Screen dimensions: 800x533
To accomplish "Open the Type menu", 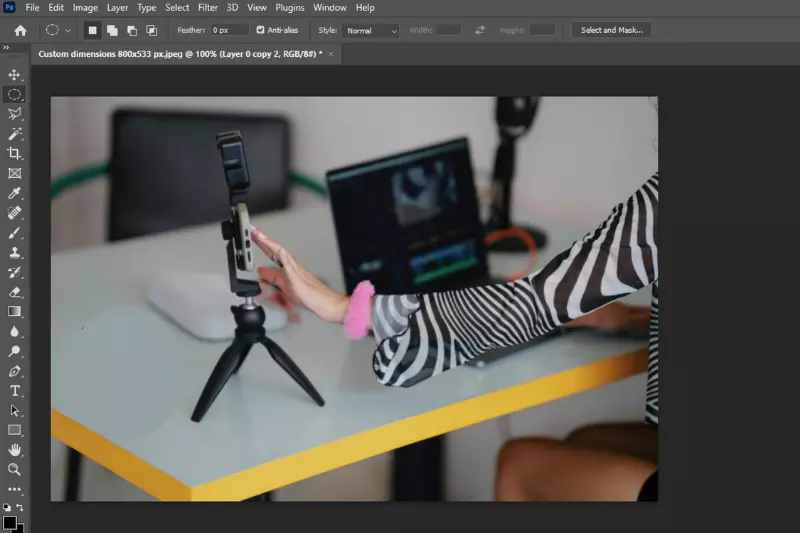I will tap(146, 8).
